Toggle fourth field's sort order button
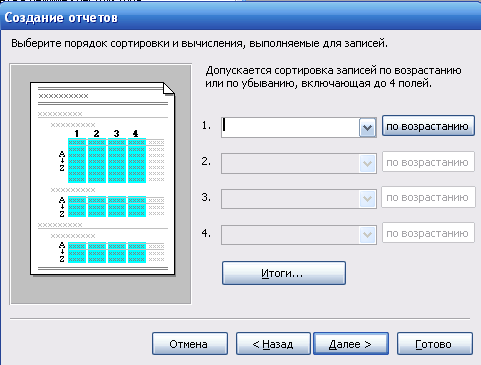The image size is (481, 365). tap(428, 233)
